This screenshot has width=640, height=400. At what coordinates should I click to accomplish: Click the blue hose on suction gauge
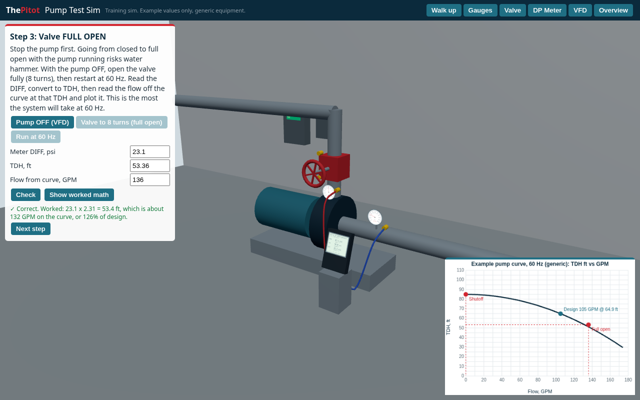367,257
